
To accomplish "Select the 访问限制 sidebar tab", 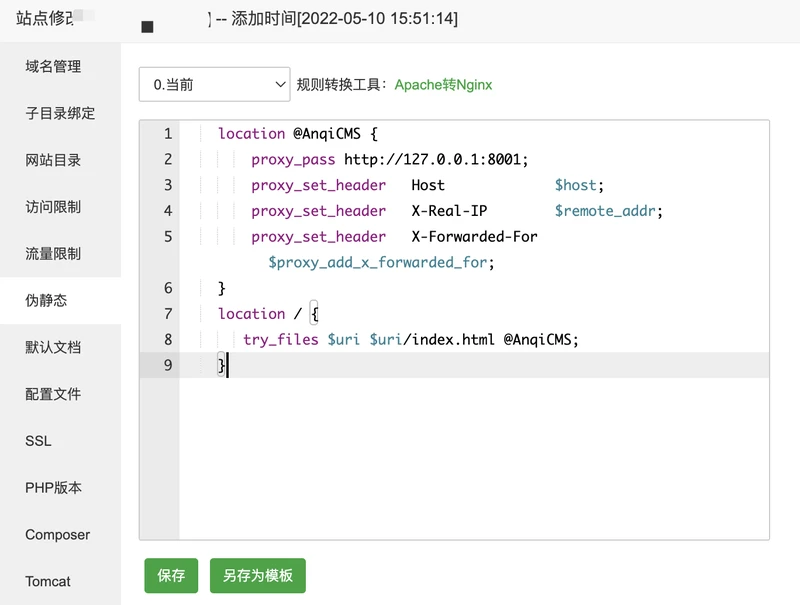I will click(x=54, y=207).
